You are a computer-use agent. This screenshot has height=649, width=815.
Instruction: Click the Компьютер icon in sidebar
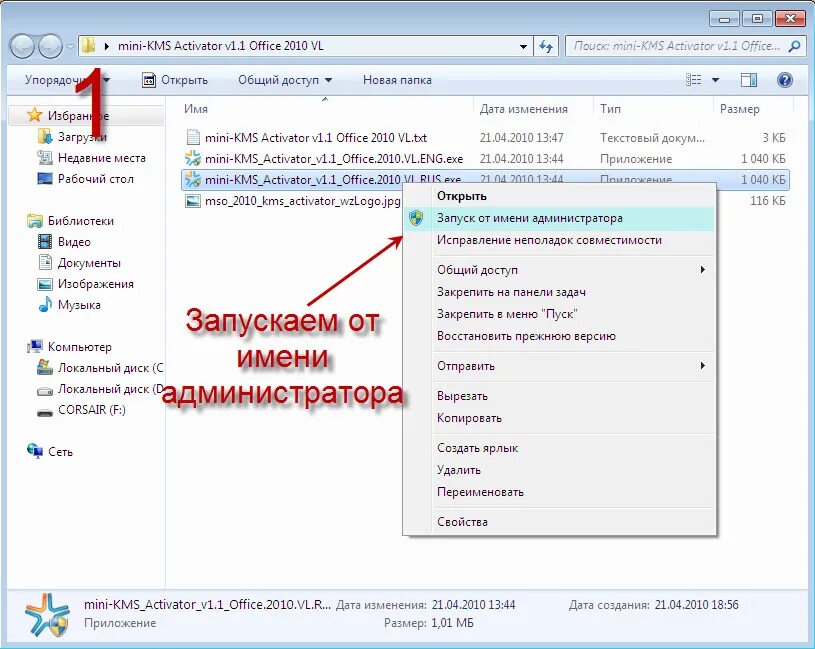(x=35, y=347)
